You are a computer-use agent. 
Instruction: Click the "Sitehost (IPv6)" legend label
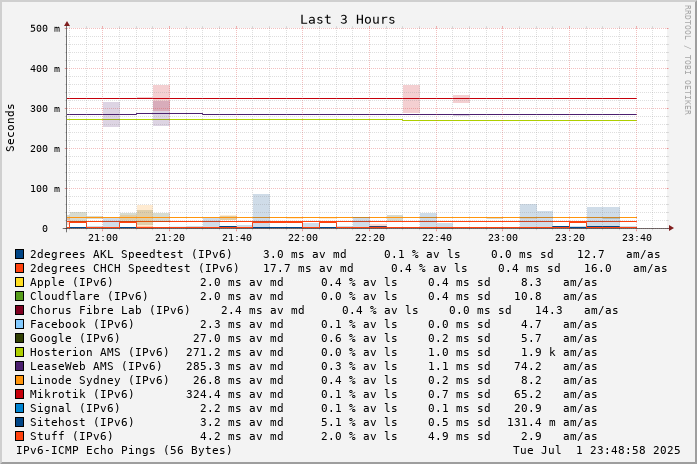(x=82, y=422)
